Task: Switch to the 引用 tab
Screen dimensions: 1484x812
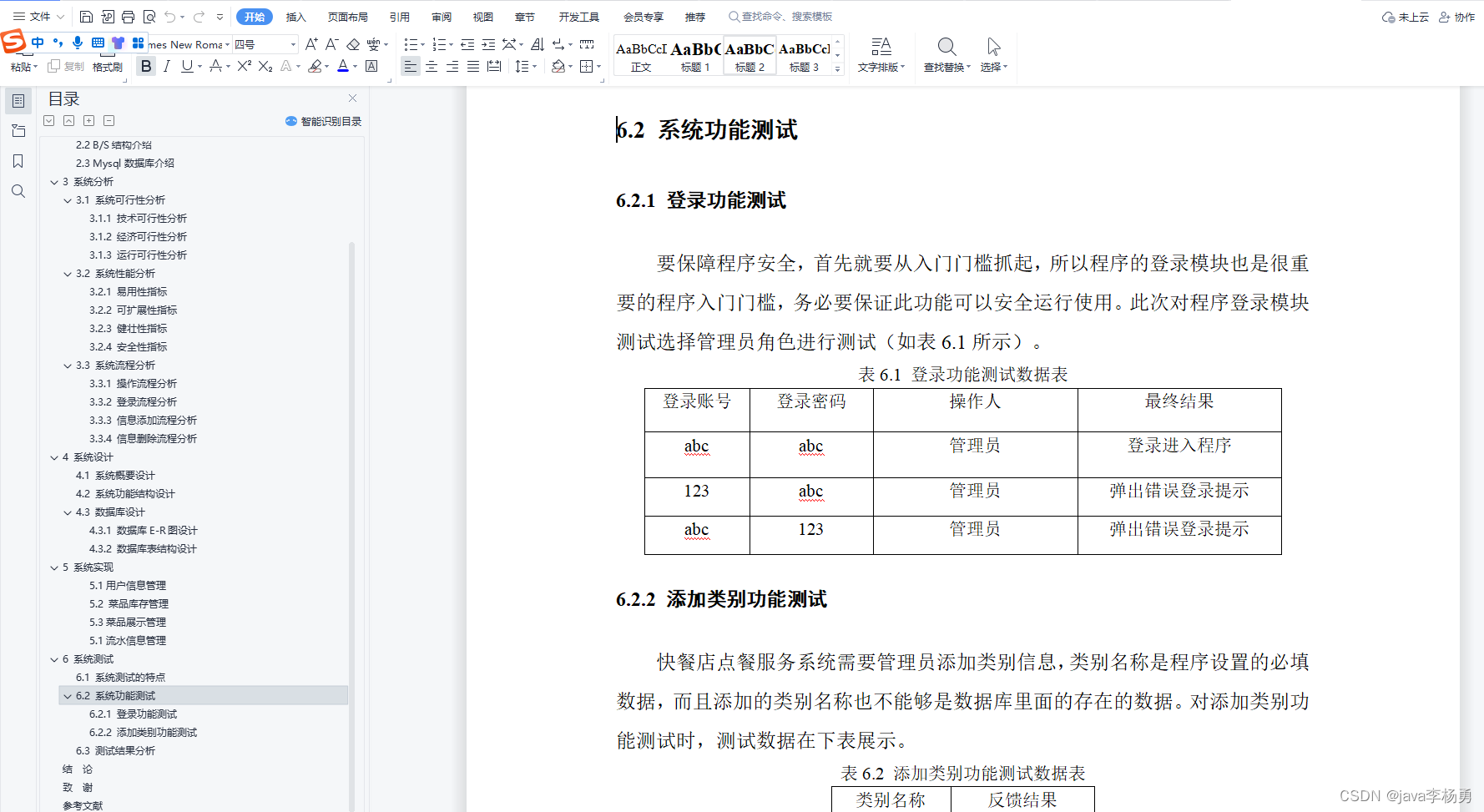Action: pyautogui.click(x=400, y=17)
